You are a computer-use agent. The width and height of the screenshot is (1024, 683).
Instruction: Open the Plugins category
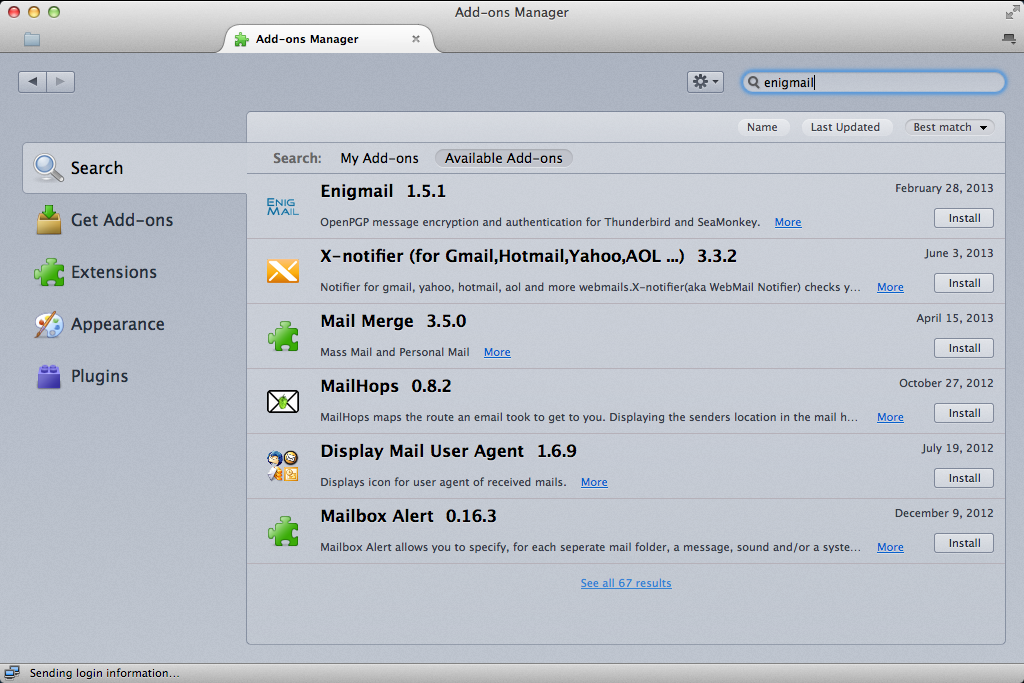[135, 377]
